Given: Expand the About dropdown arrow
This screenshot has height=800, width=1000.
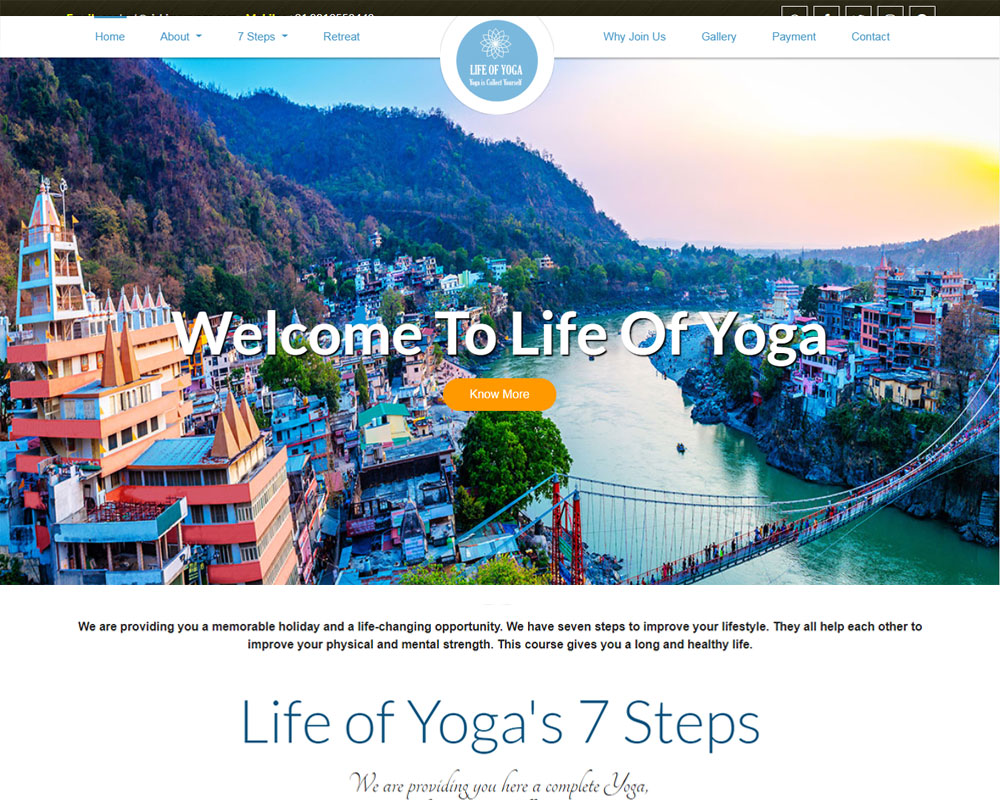Looking at the screenshot, I should click(199, 36).
